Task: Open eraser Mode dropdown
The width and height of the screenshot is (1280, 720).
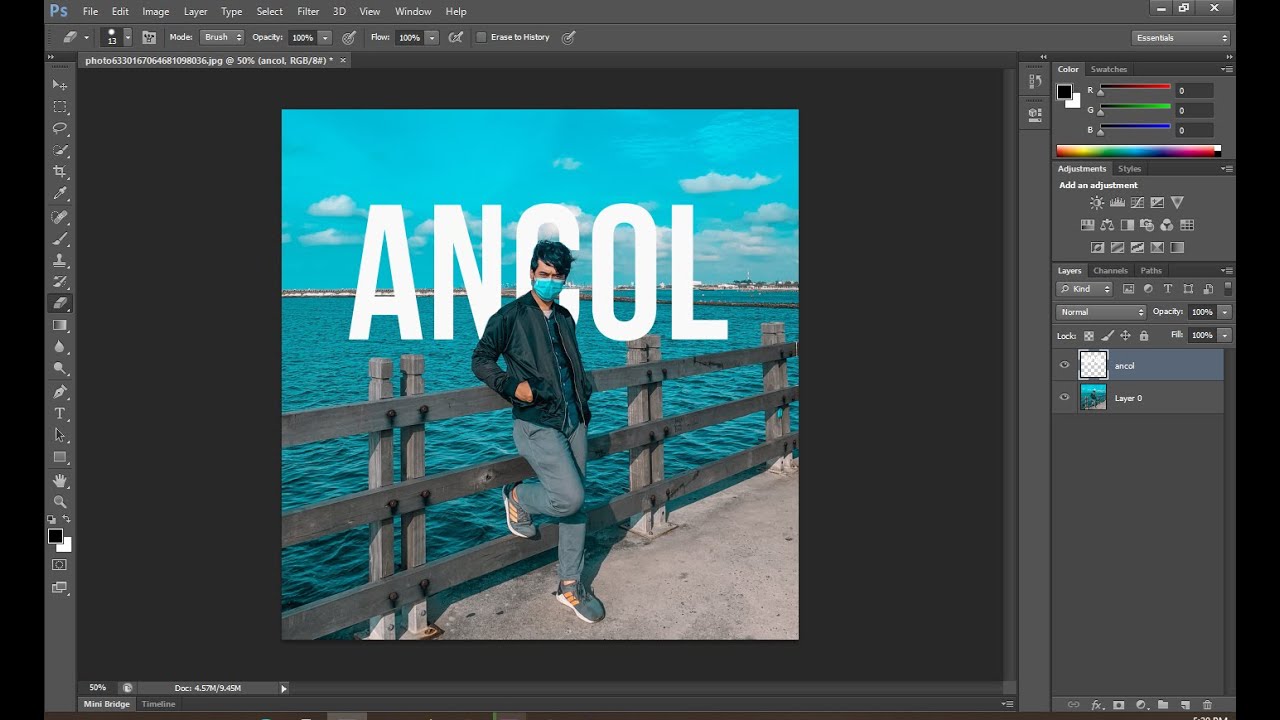Action: (221, 37)
